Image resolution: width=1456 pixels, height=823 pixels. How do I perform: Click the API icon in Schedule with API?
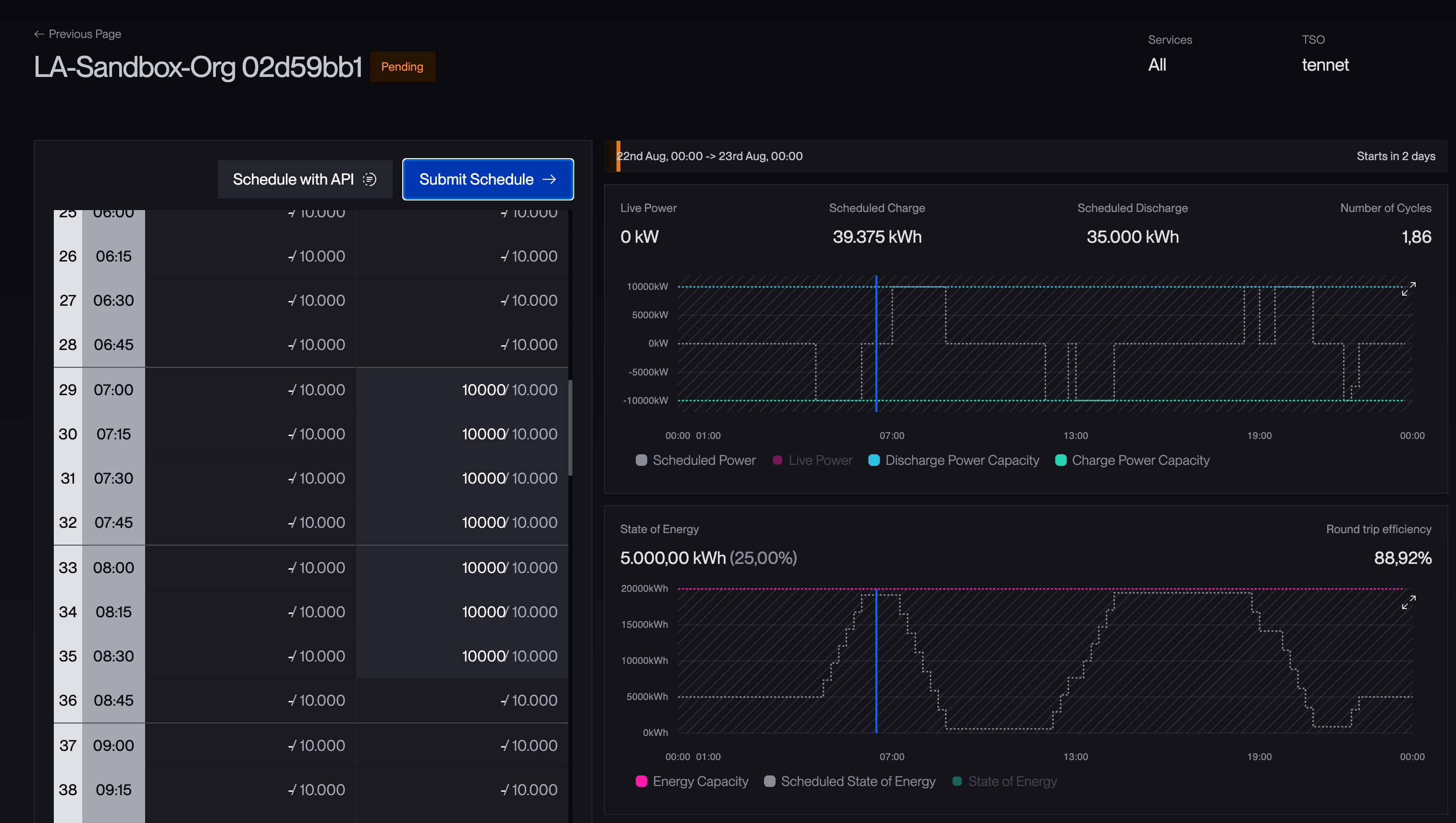coord(370,179)
